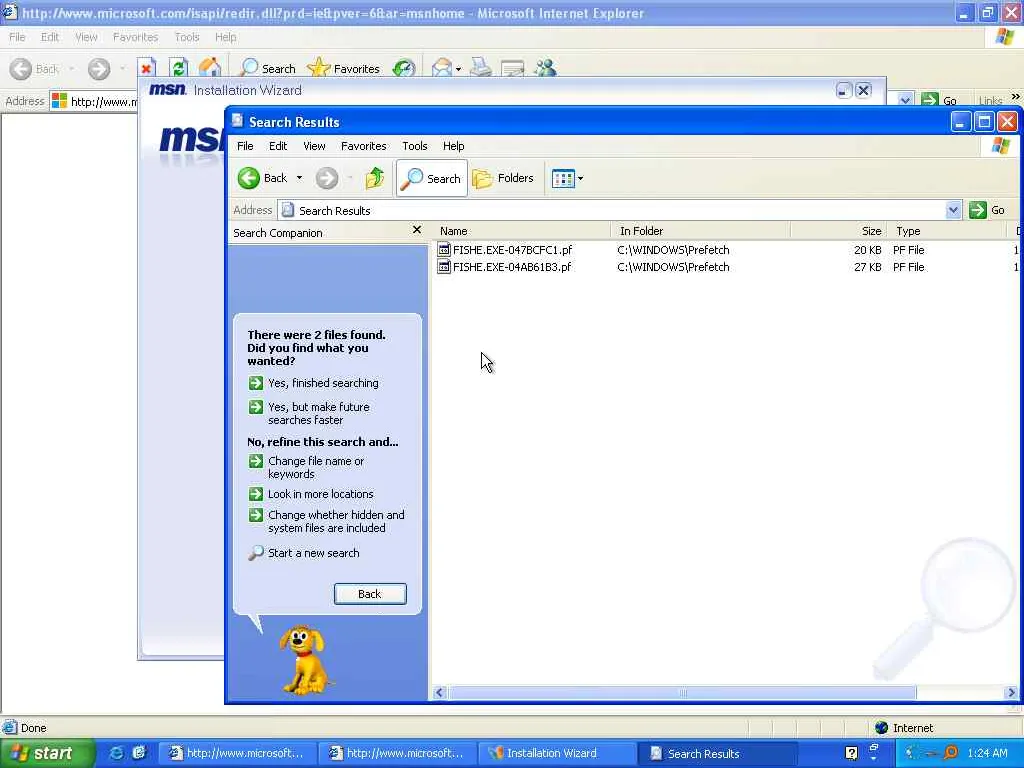Toggle the Search toolbar button
The width and height of the screenshot is (1024, 768).
(432, 178)
